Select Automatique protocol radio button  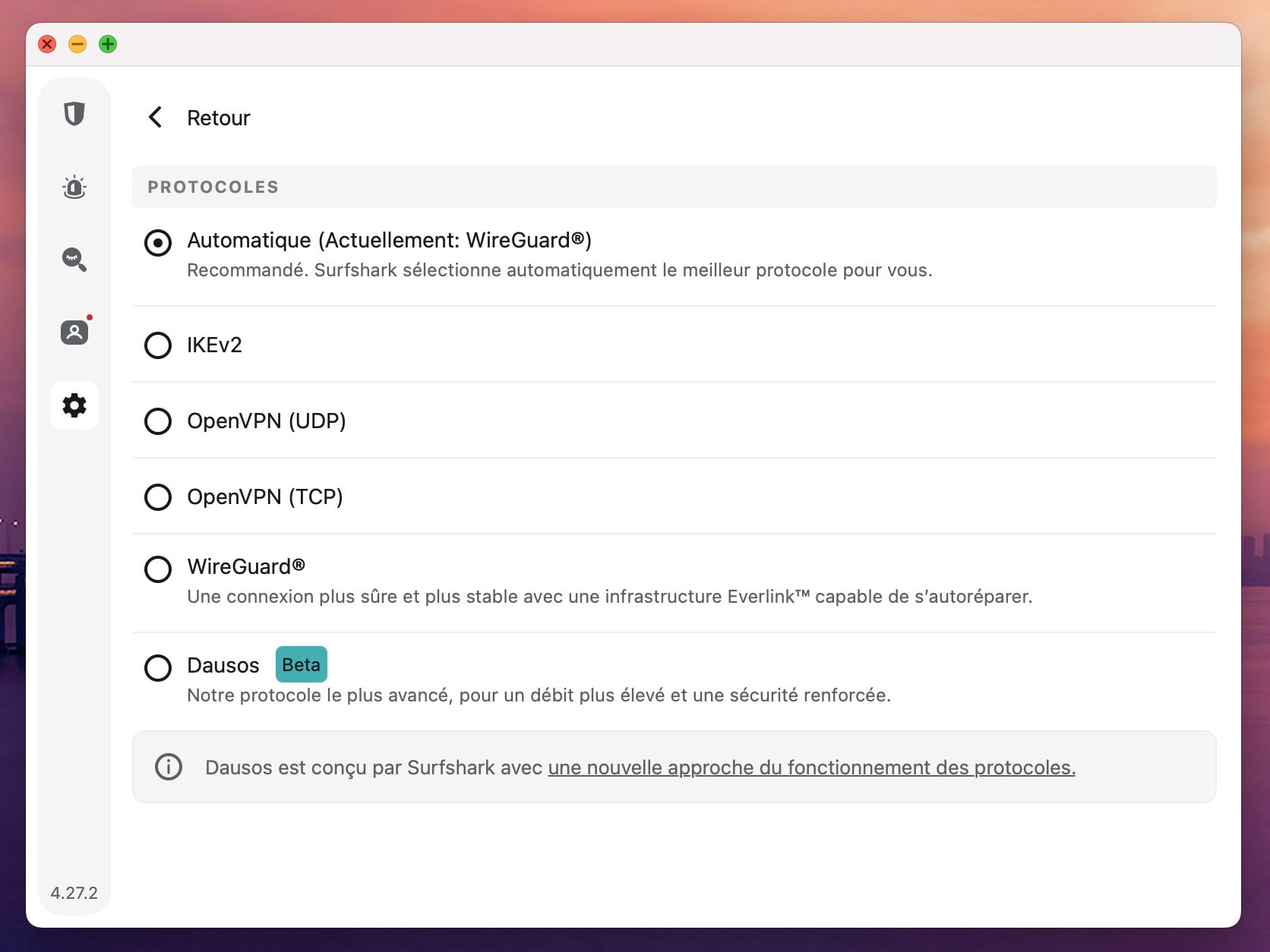point(158,243)
